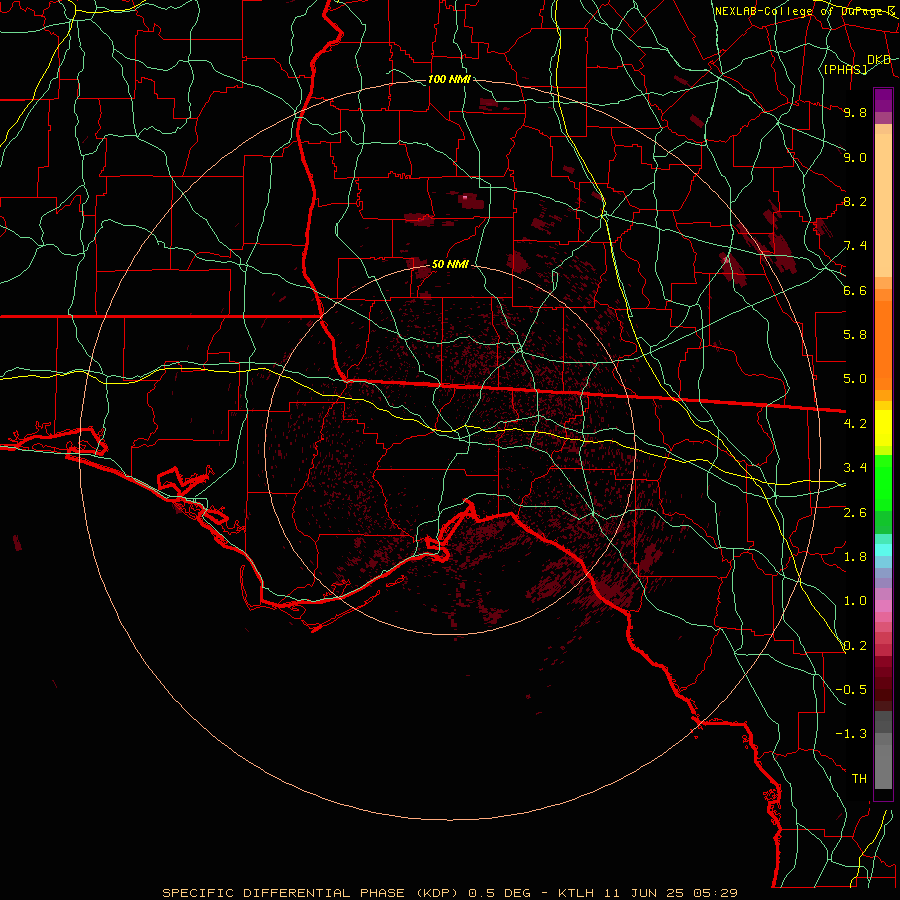Select the 1.8 scale label
This screenshot has height=900, width=900.
[855, 557]
